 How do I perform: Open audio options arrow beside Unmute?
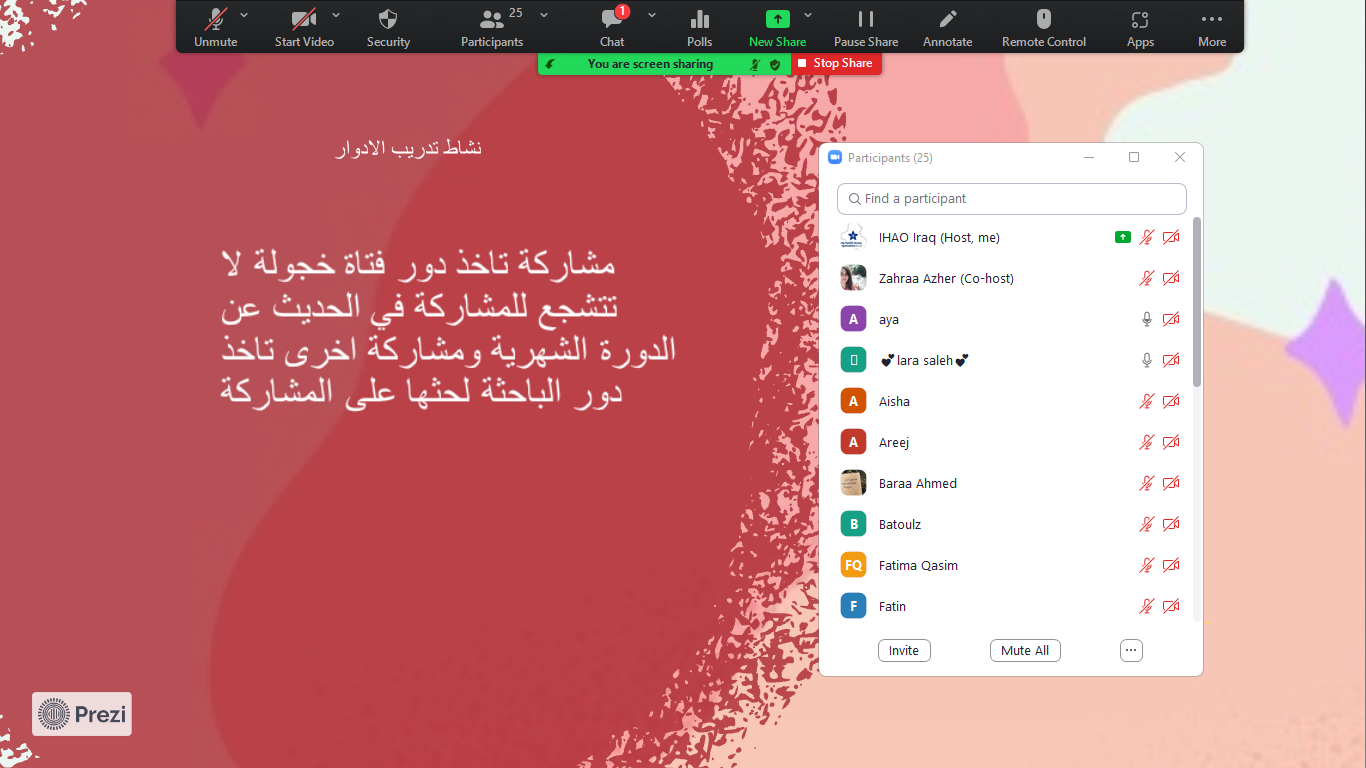[x=244, y=15]
